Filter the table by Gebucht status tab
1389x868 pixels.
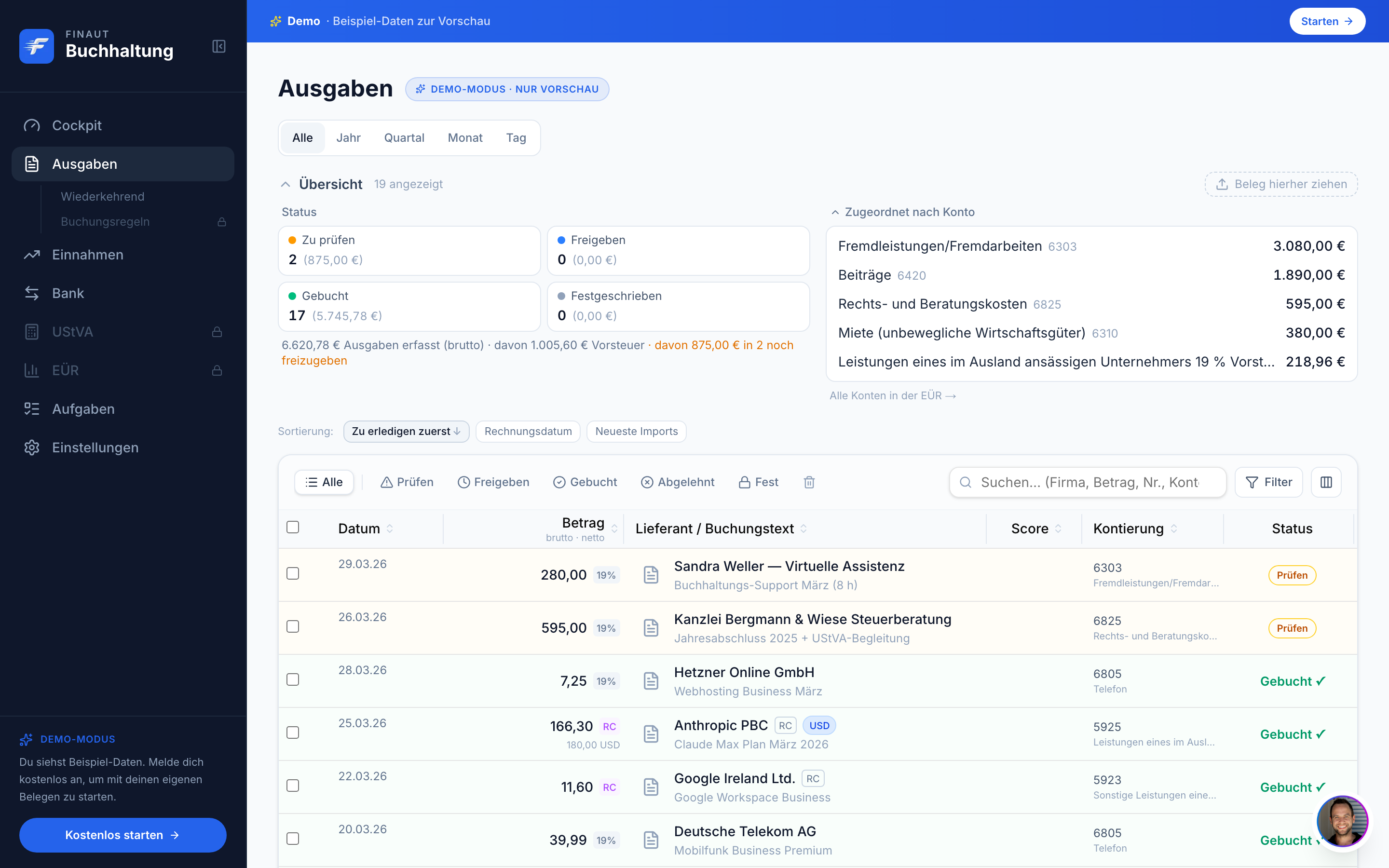click(586, 482)
